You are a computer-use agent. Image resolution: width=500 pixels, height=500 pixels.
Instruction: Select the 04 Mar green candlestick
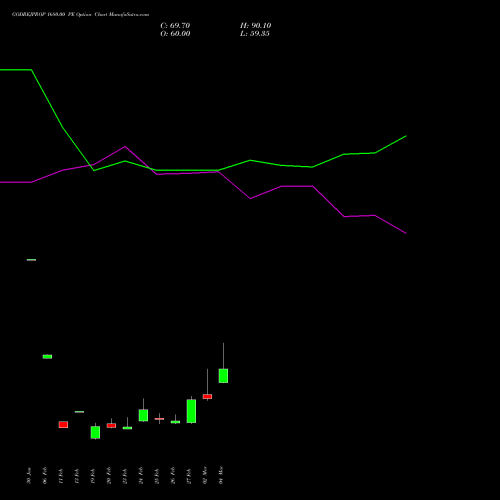pyautogui.click(x=223, y=376)
